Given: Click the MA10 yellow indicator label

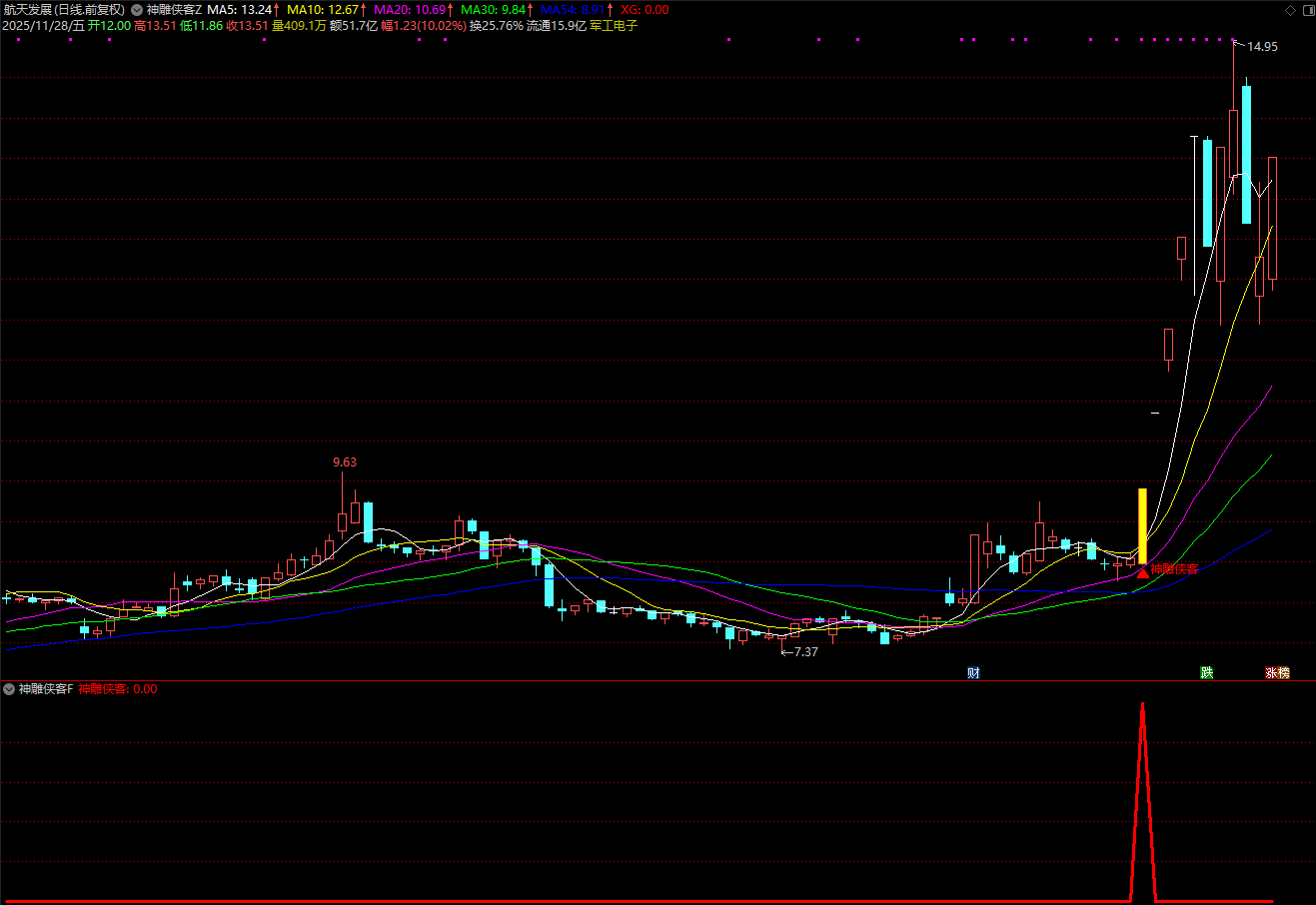Looking at the screenshot, I should point(322,10).
